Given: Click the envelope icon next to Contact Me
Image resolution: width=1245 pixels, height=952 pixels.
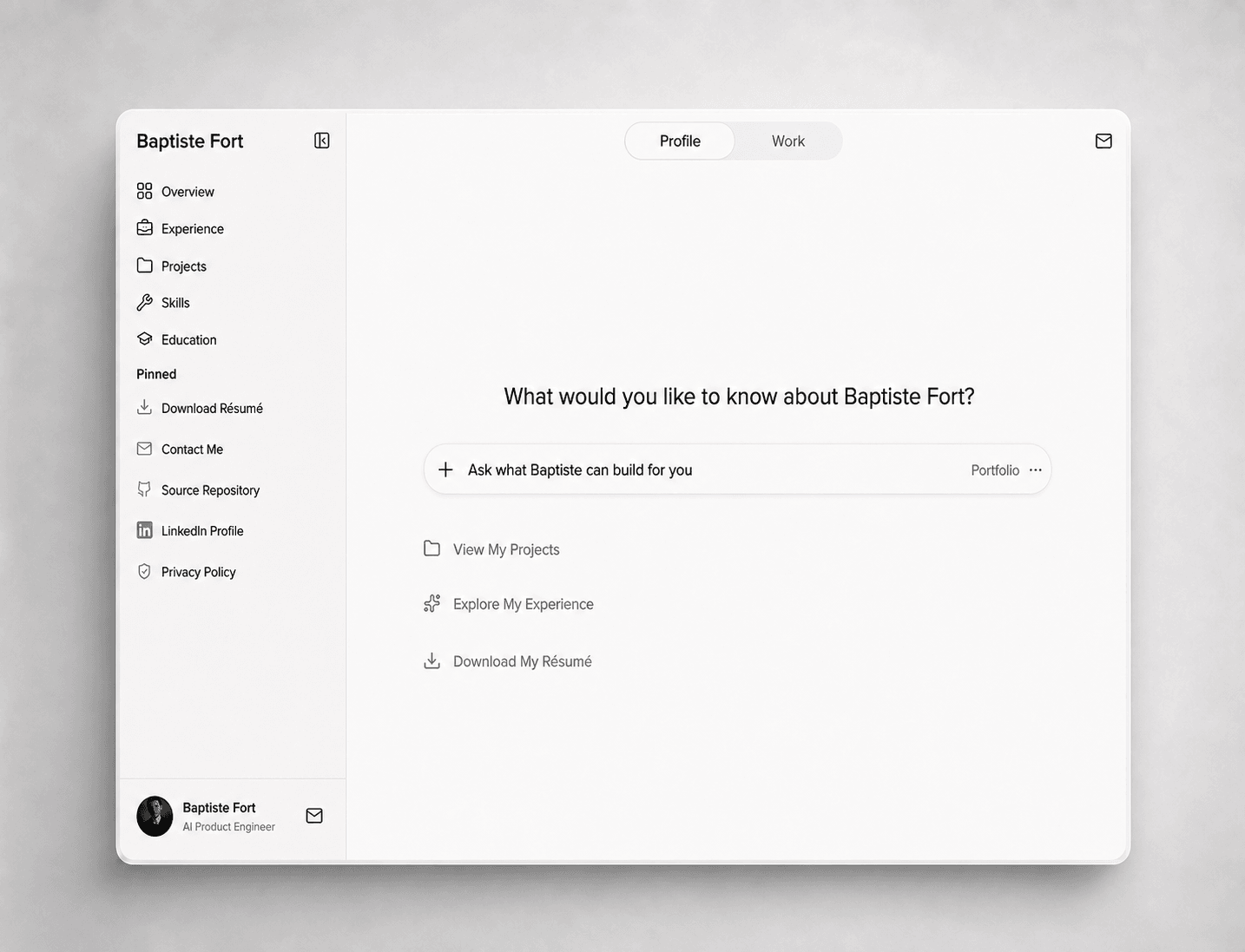Looking at the screenshot, I should pyautogui.click(x=145, y=449).
